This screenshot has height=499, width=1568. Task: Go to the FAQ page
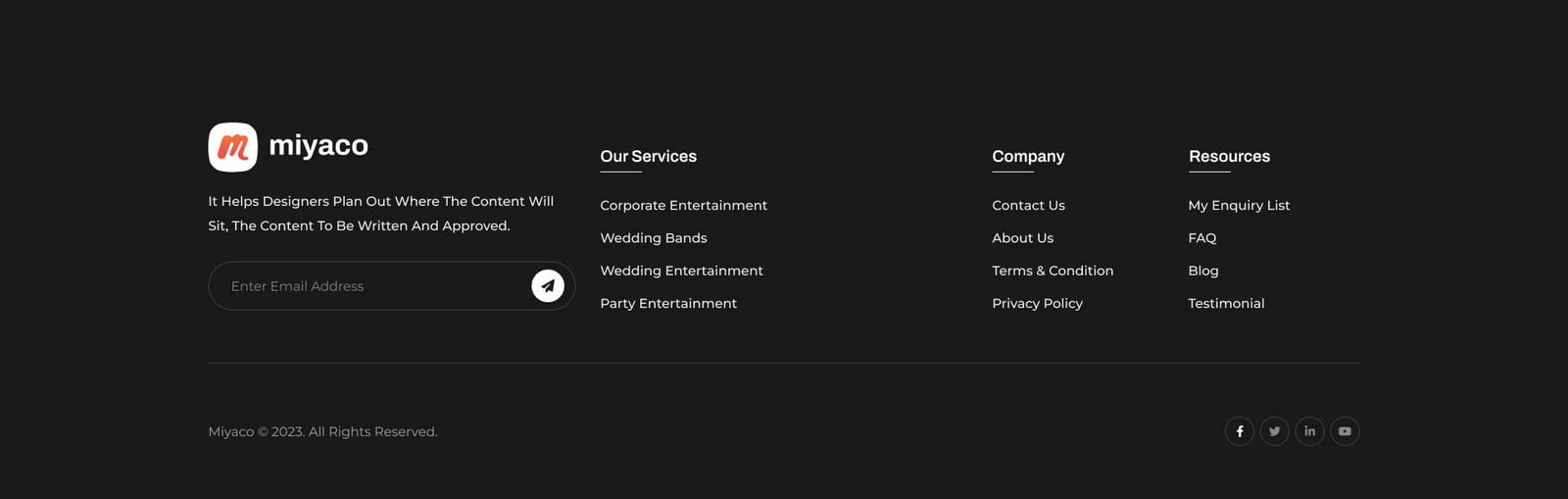[1202, 238]
